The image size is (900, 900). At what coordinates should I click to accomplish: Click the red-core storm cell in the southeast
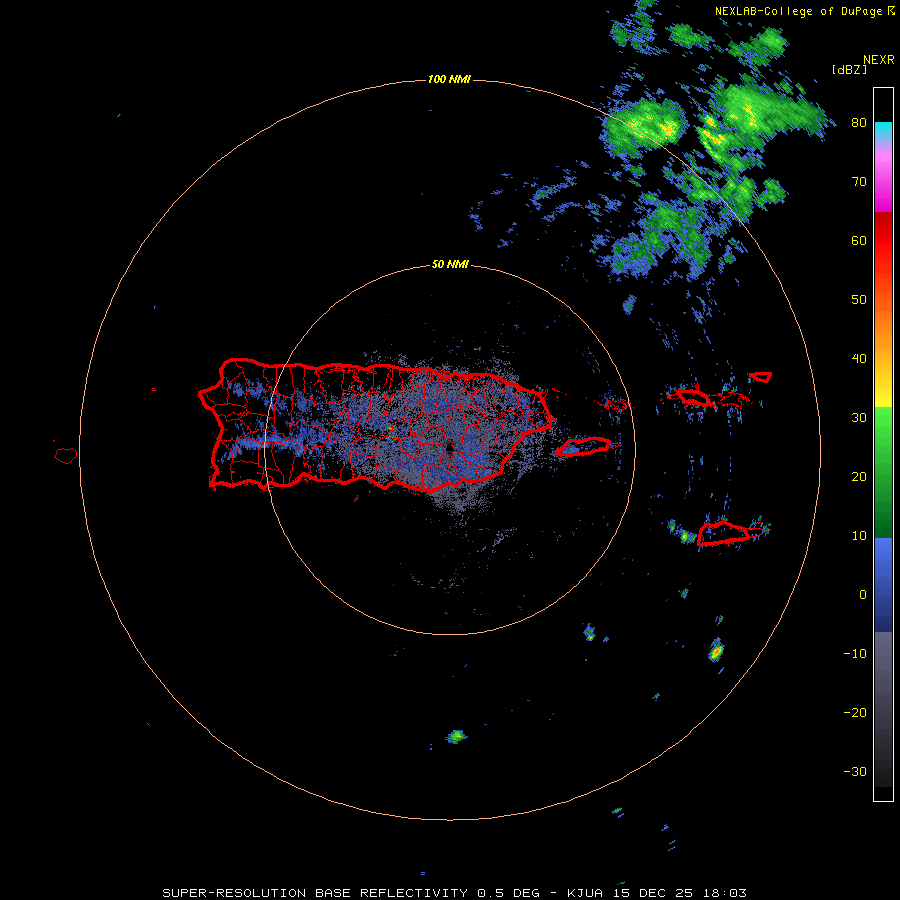[x=716, y=651]
